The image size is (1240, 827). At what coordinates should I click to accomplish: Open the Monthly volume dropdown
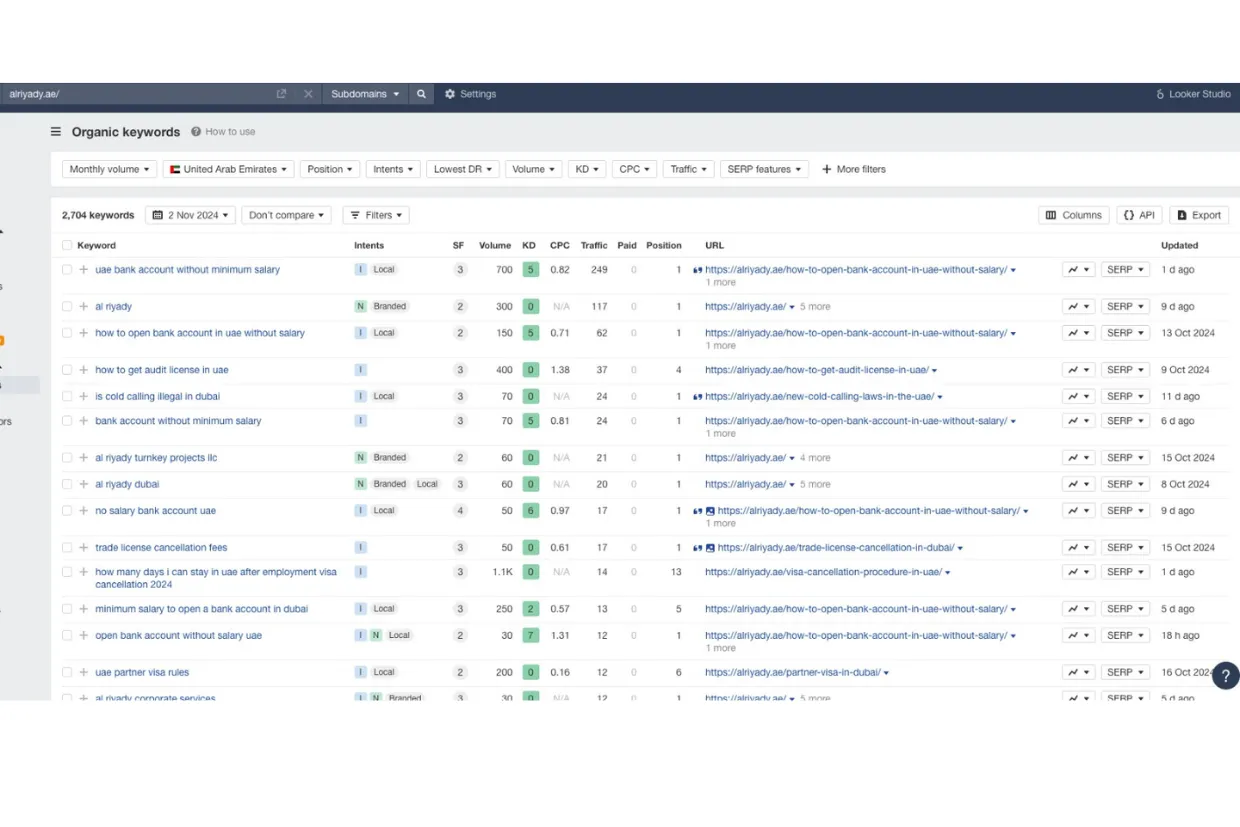109,170
